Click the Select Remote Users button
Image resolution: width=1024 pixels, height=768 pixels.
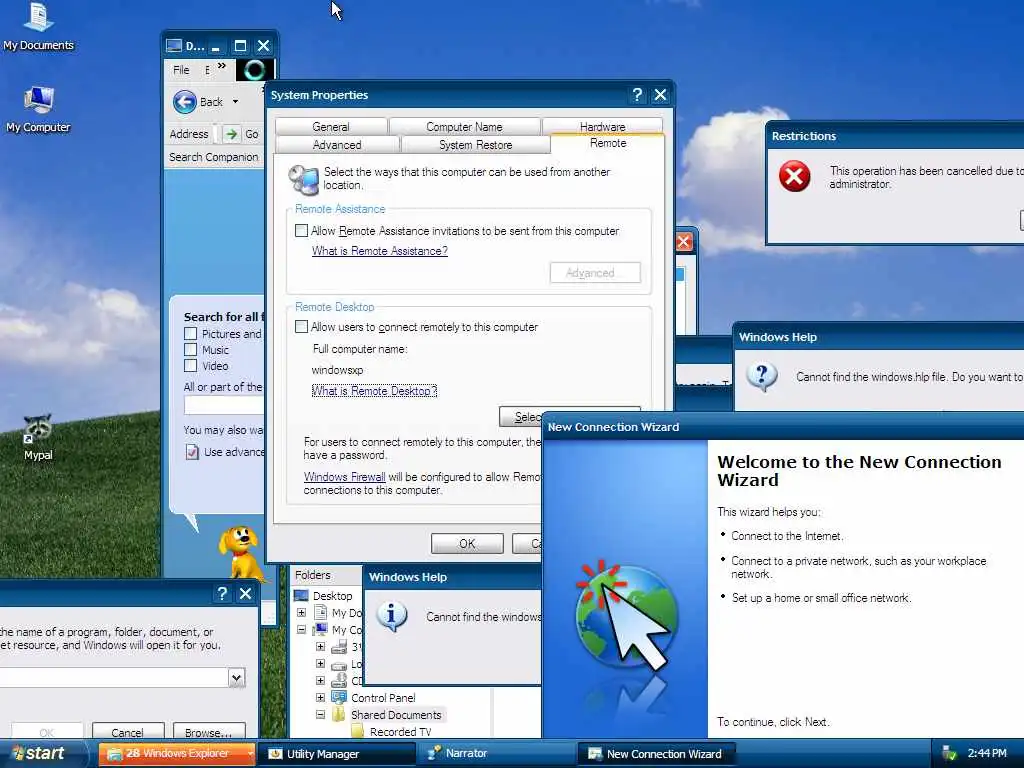pyautogui.click(x=520, y=417)
